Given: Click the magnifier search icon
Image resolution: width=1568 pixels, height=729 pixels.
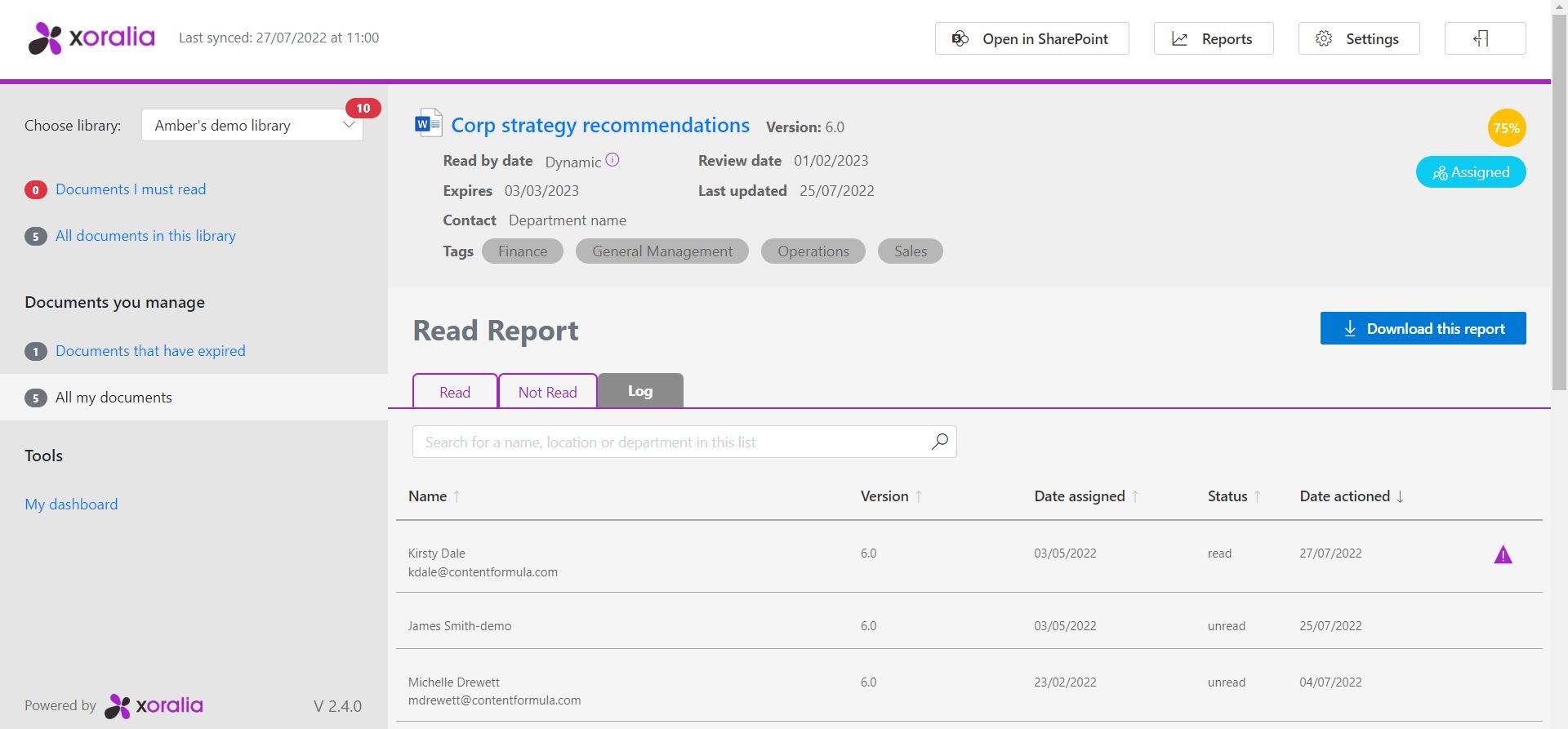Looking at the screenshot, I should pyautogui.click(x=940, y=442).
